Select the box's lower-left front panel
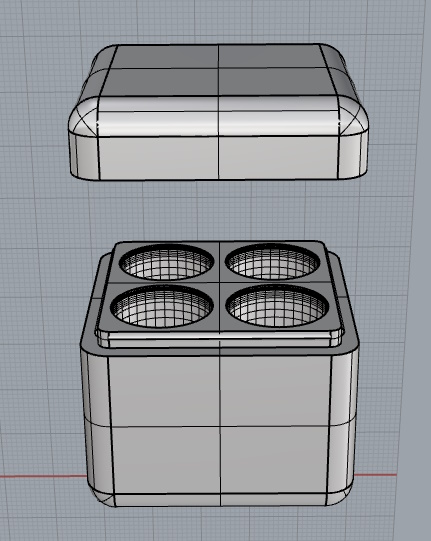Image resolution: width=431 pixels, height=541 pixels. [x=166, y=461]
